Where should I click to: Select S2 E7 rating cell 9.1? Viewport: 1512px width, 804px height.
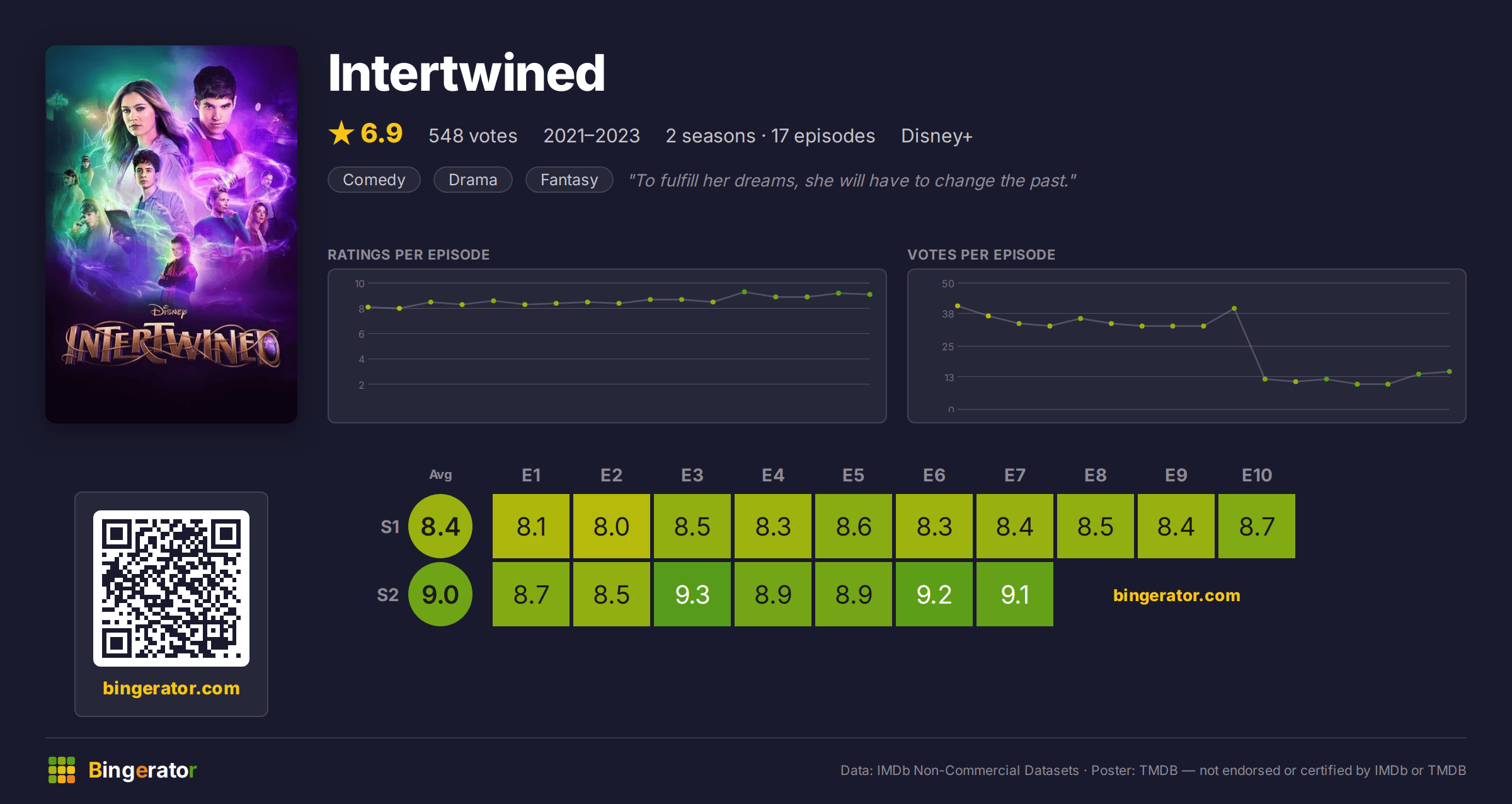tap(1015, 594)
